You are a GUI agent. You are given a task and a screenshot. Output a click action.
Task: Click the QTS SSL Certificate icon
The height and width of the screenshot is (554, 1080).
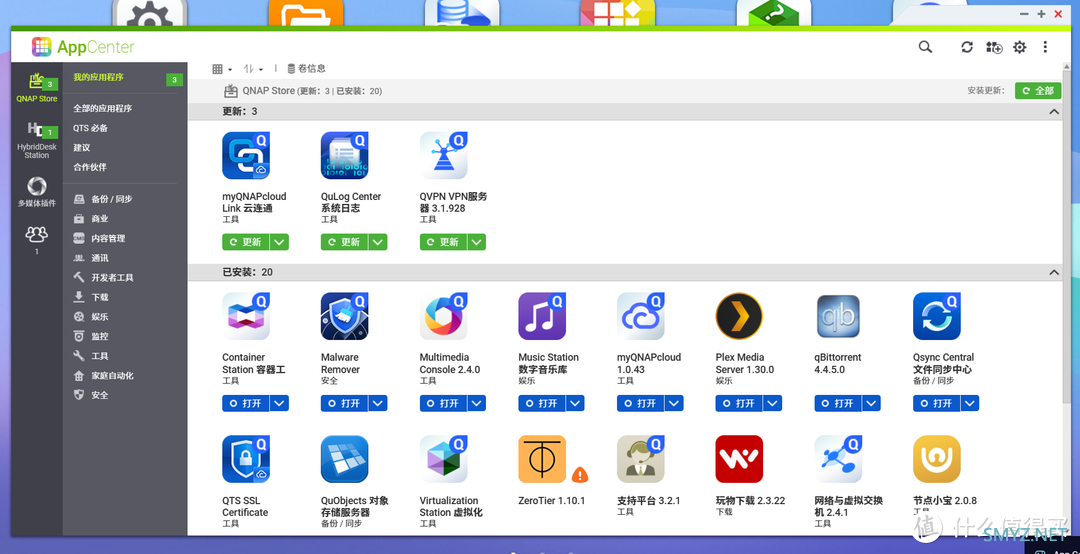pos(246,459)
